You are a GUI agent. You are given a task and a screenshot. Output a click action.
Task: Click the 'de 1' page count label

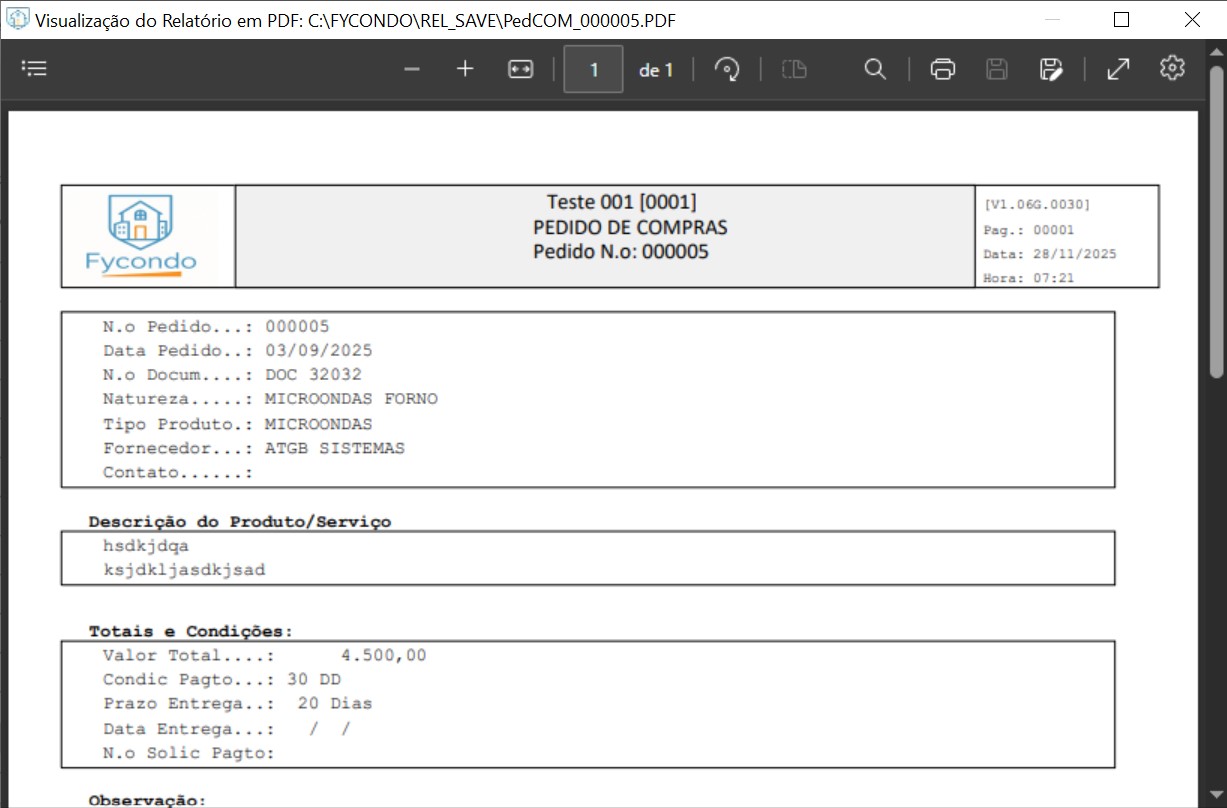coord(656,70)
